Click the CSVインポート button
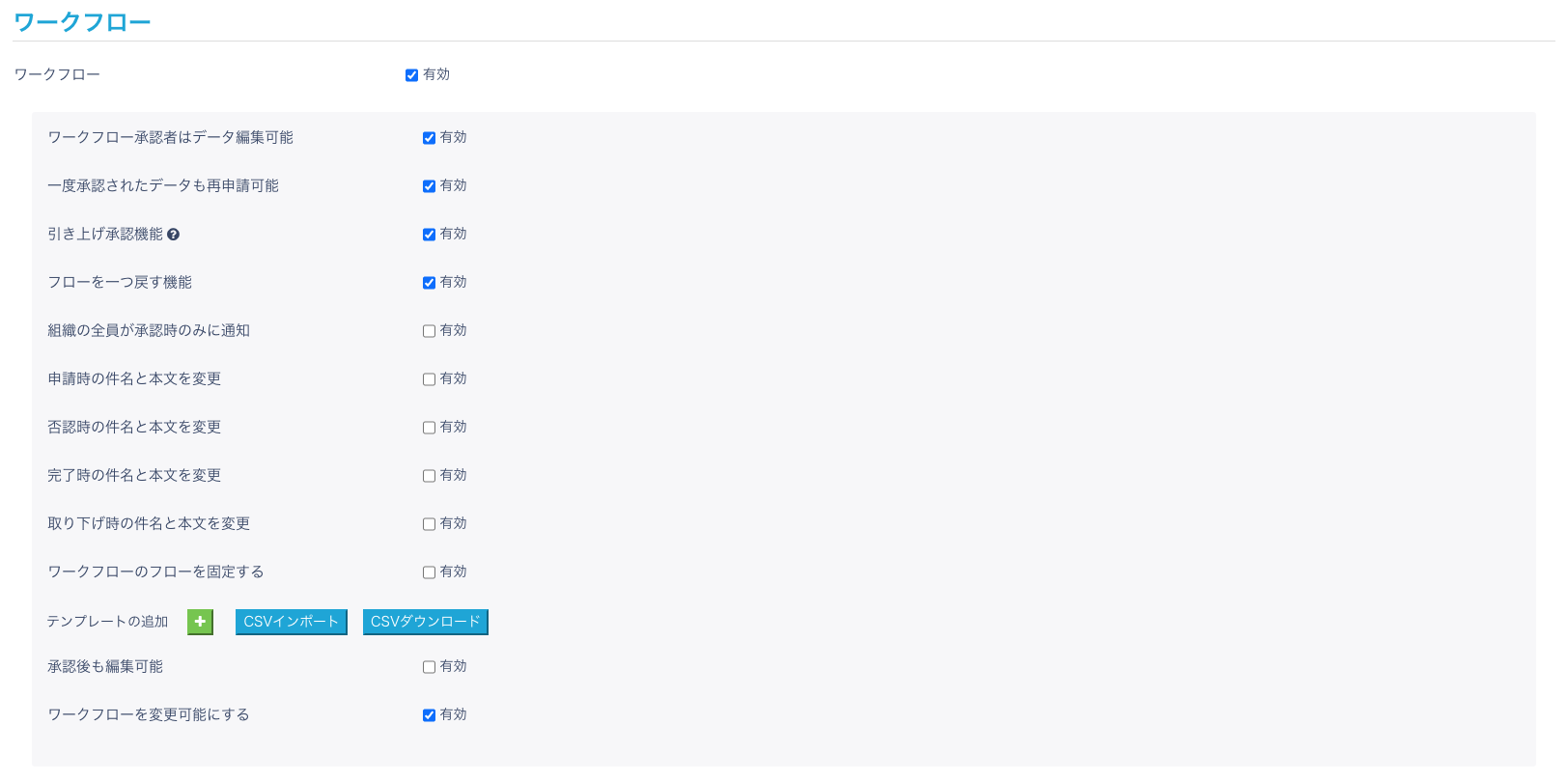1568x781 pixels. click(x=291, y=622)
